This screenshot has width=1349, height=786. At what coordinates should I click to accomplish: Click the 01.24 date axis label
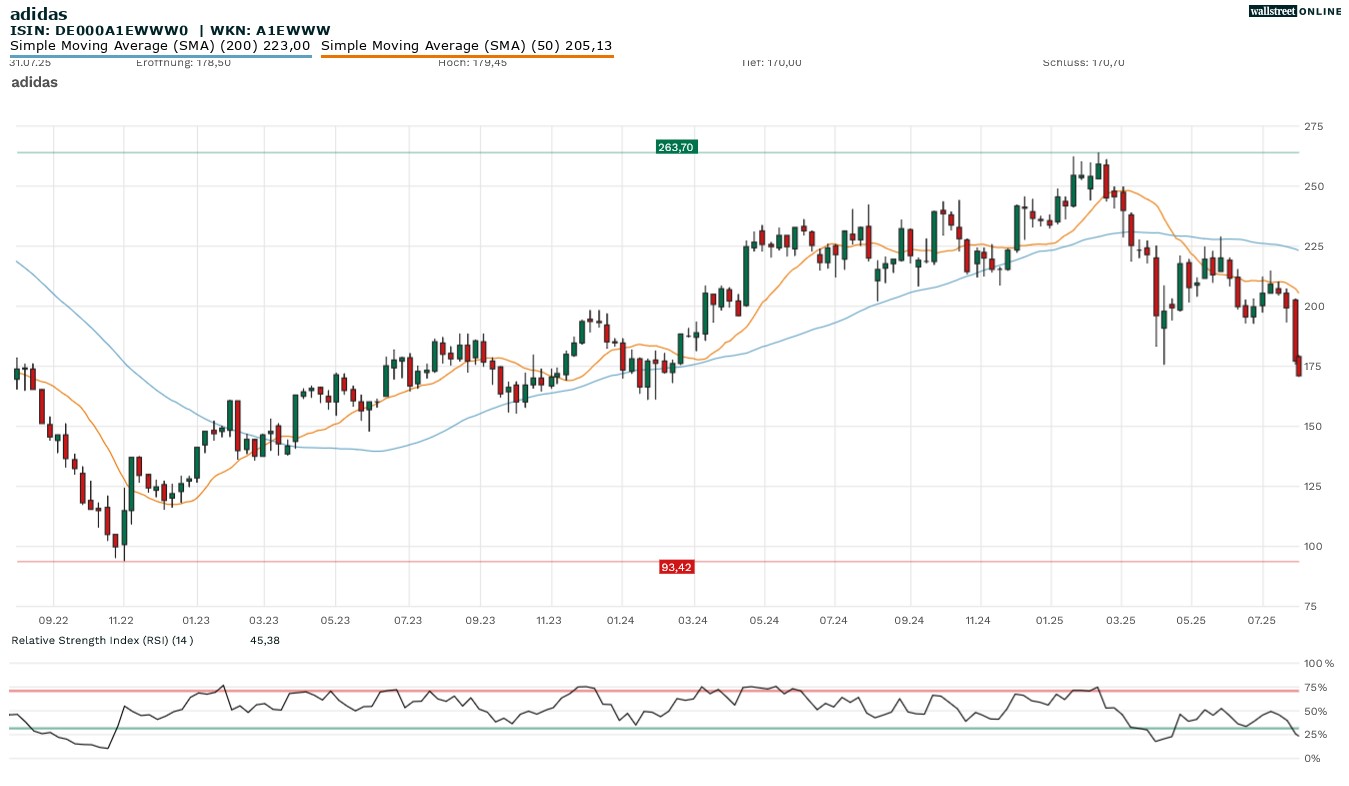pyautogui.click(x=621, y=620)
